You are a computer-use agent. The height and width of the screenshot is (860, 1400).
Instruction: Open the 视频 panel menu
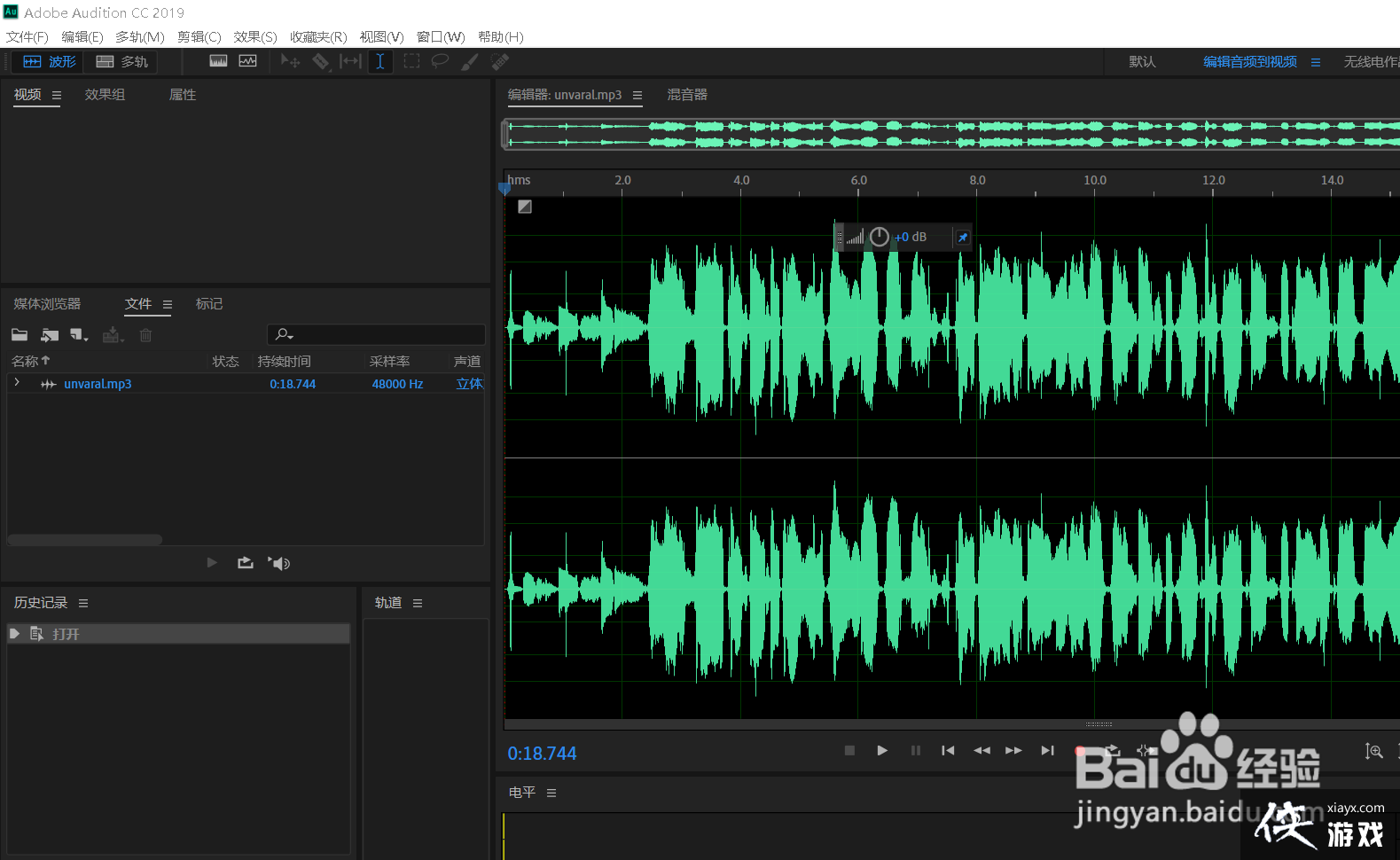(57, 95)
